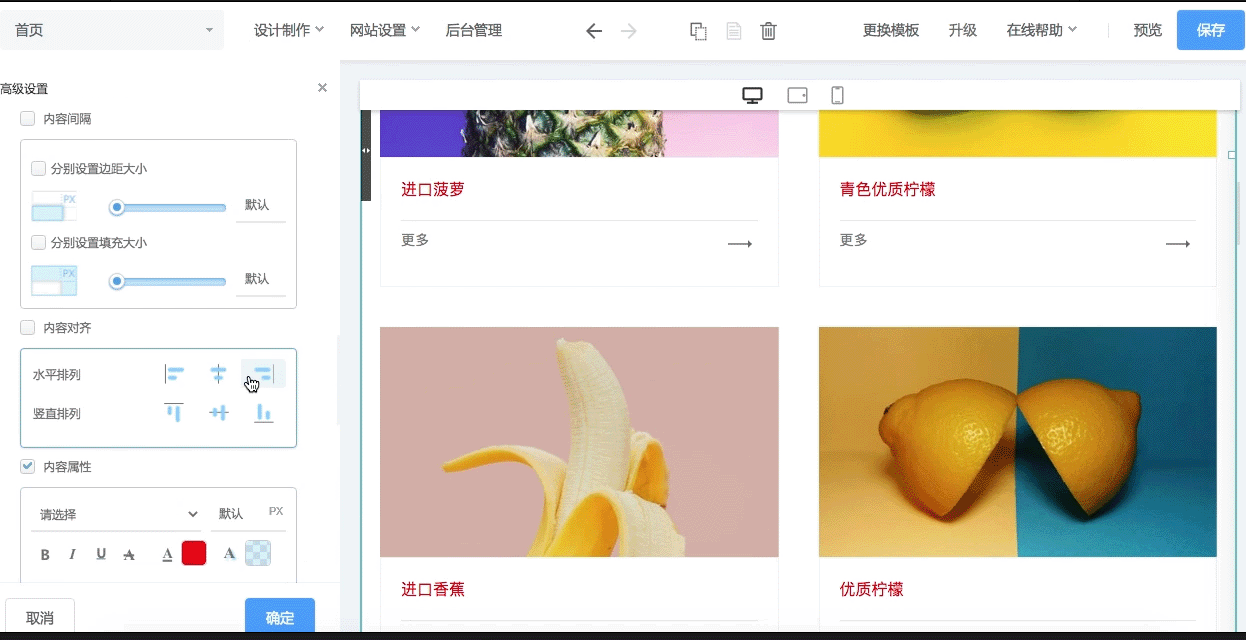Screen dimensions: 1246x640
Task: Open the 设计制作 menu
Action: pyautogui.click(x=288, y=31)
